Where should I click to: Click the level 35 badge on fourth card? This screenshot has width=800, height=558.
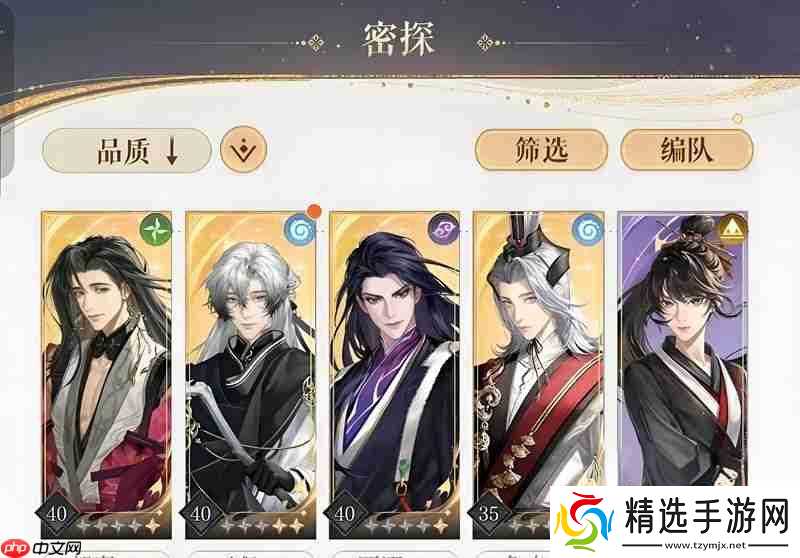pos(488,514)
